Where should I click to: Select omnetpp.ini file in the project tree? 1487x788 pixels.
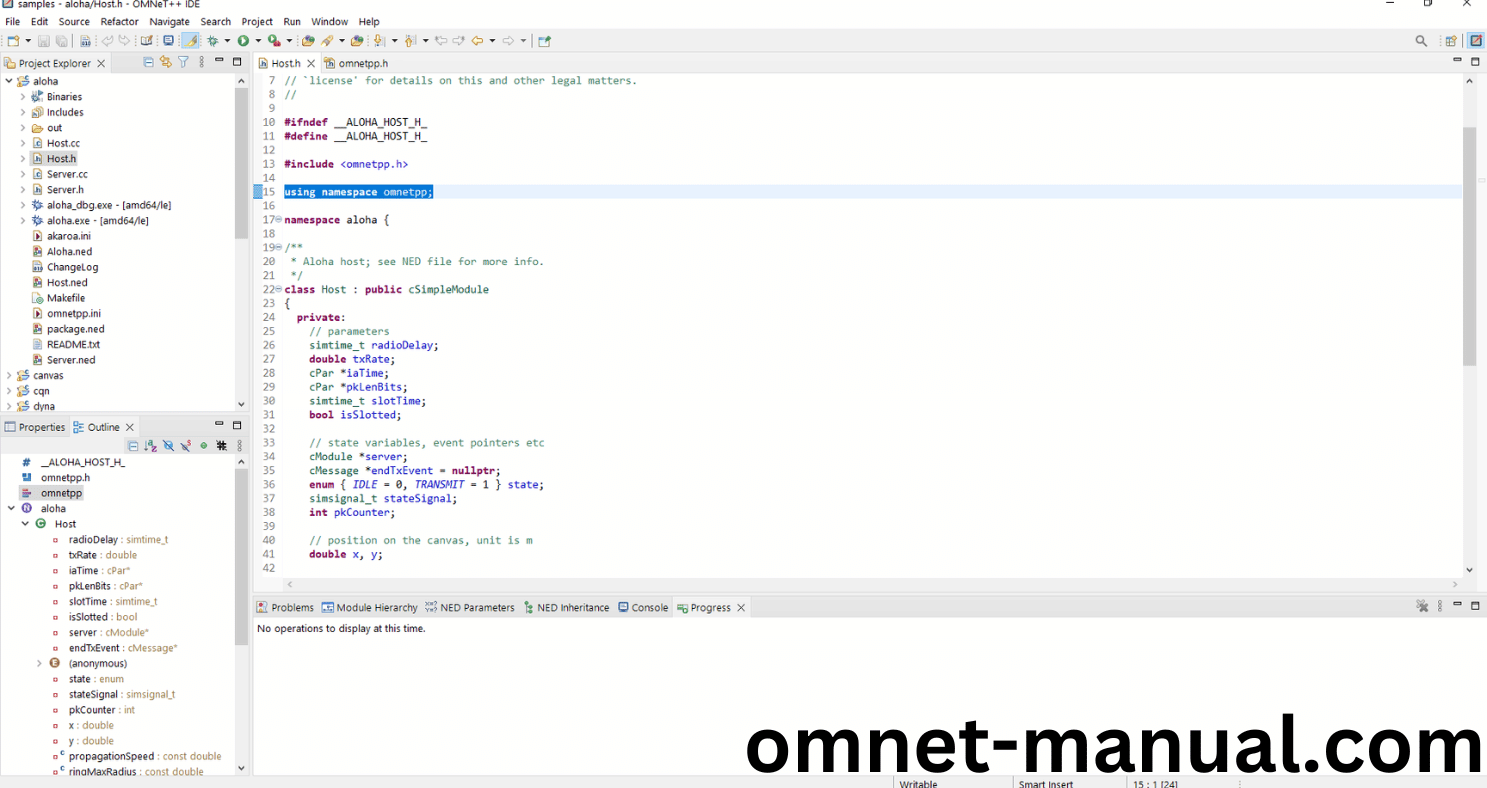coord(73,314)
